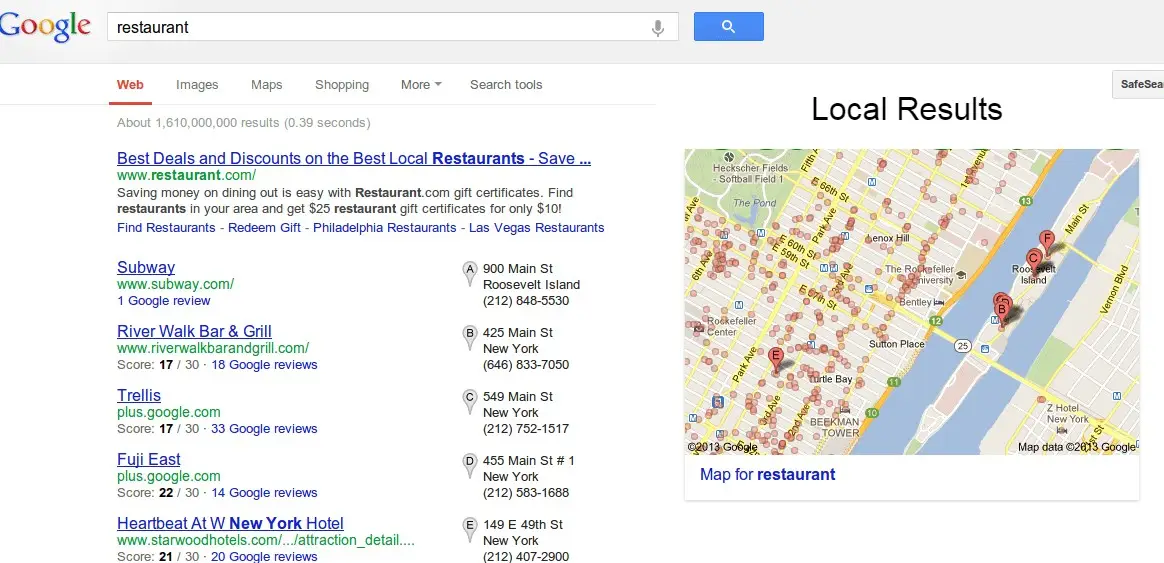
Task: Click the 900 Main St address text
Action: (x=517, y=268)
